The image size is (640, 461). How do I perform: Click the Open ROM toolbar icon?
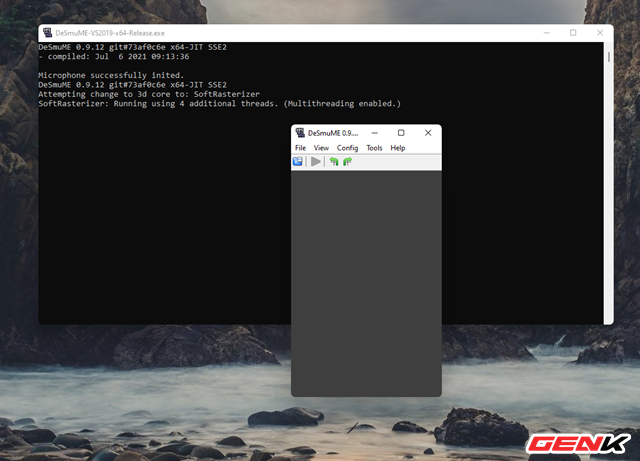point(298,161)
